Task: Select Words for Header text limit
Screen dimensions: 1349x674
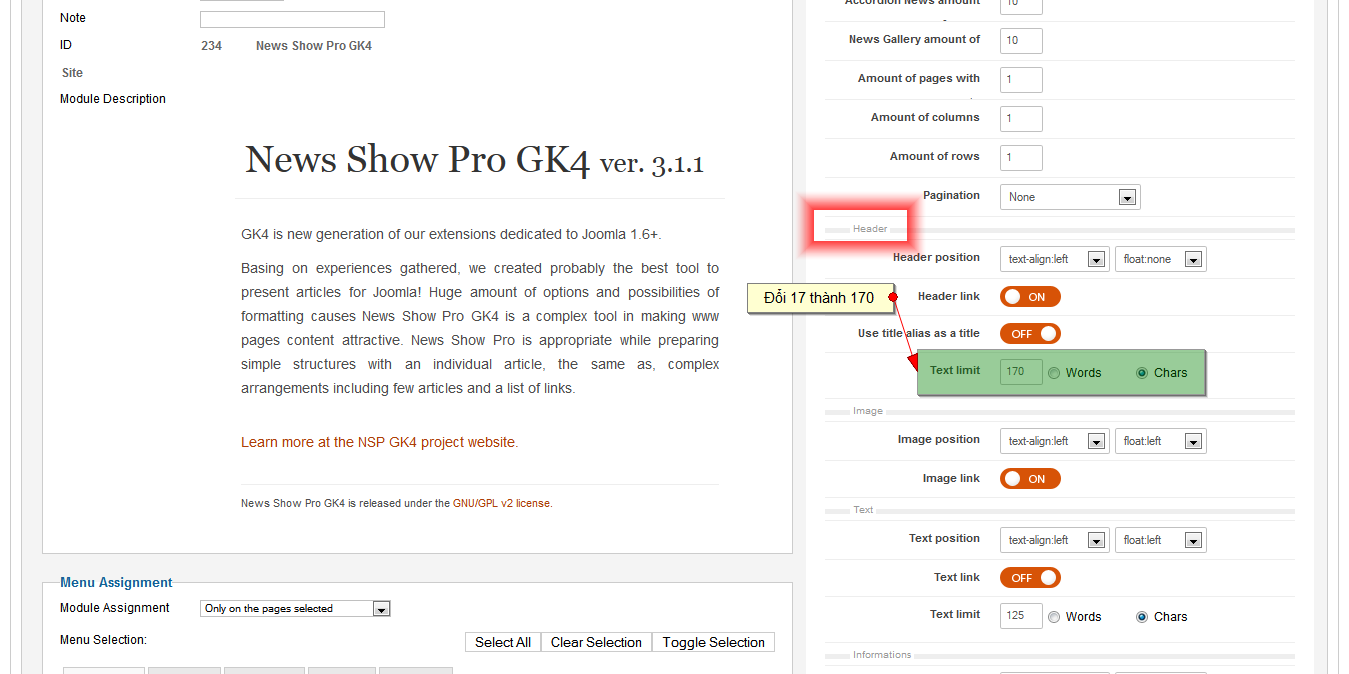Action: pyautogui.click(x=1054, y=373)
